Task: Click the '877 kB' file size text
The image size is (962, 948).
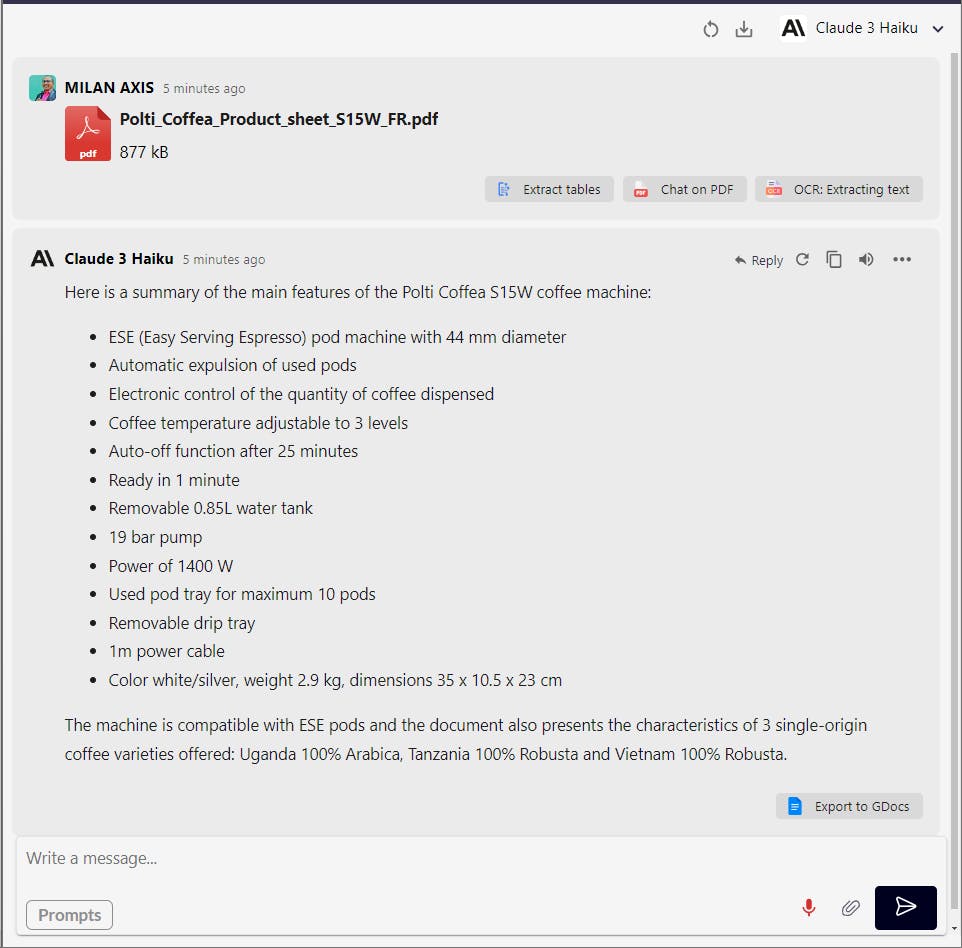Action: click(x=144, y=152)
